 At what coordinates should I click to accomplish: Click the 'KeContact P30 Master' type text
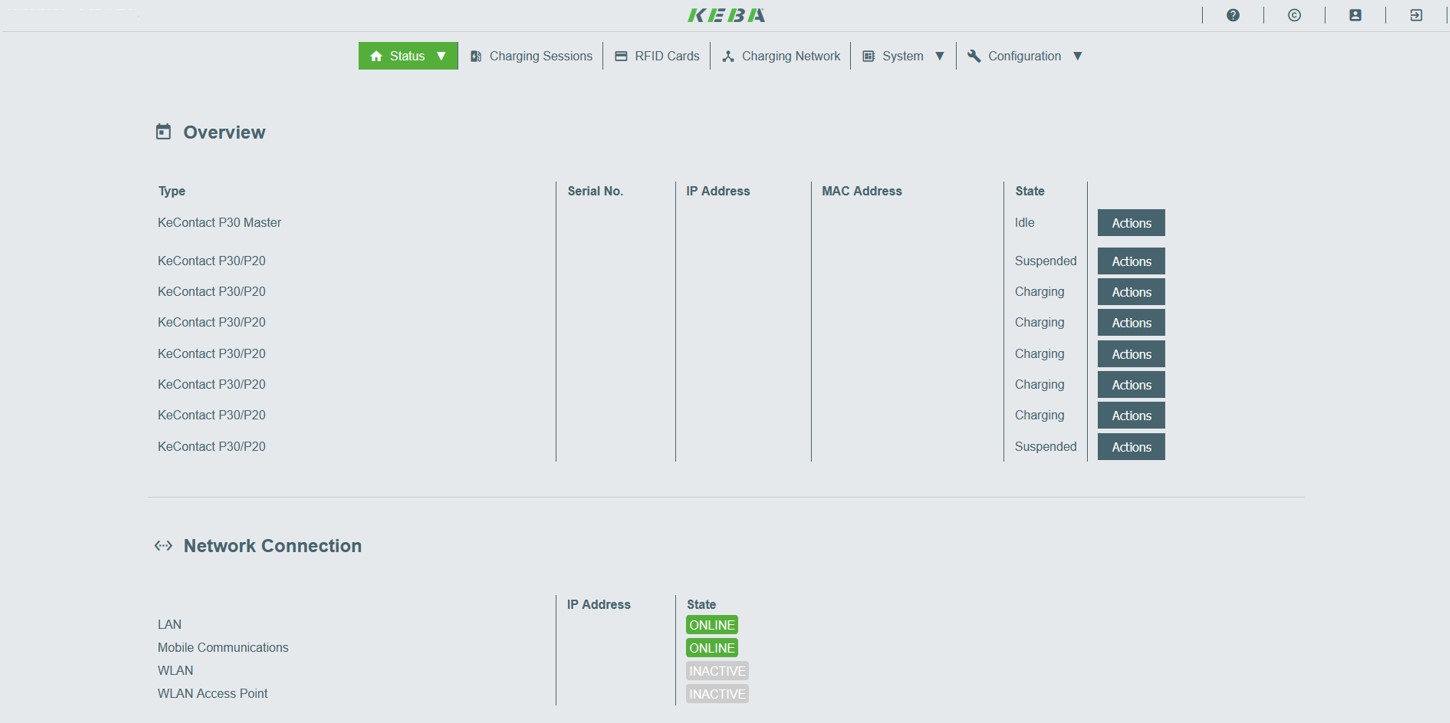pos(219,222)
